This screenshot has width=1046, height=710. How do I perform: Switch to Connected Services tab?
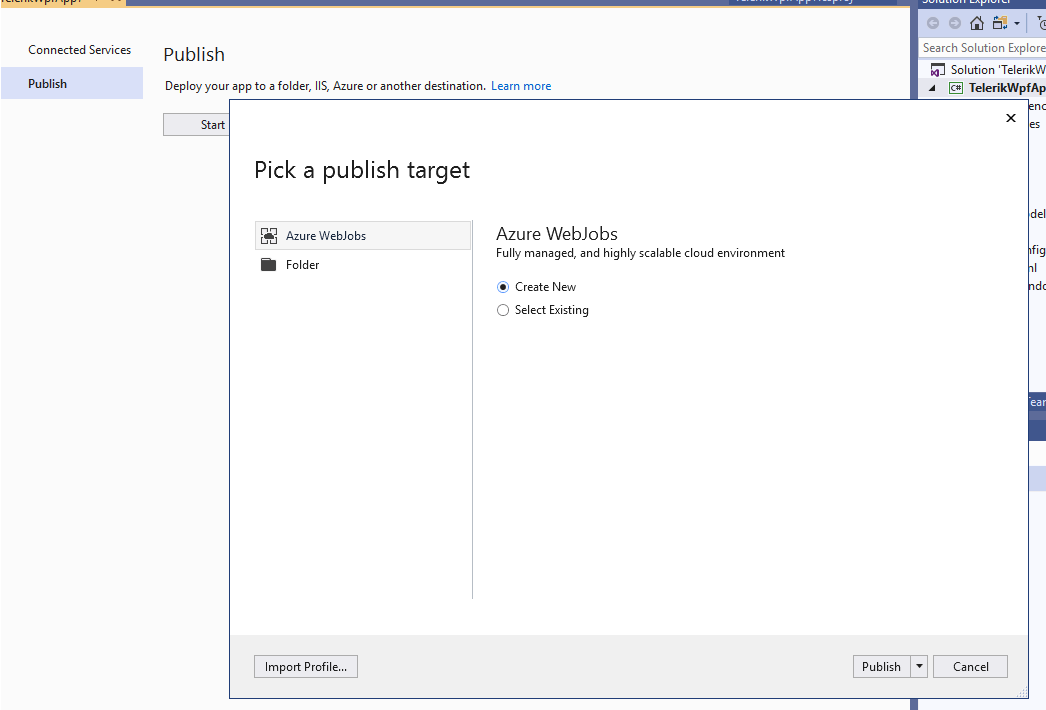[79, 50]
